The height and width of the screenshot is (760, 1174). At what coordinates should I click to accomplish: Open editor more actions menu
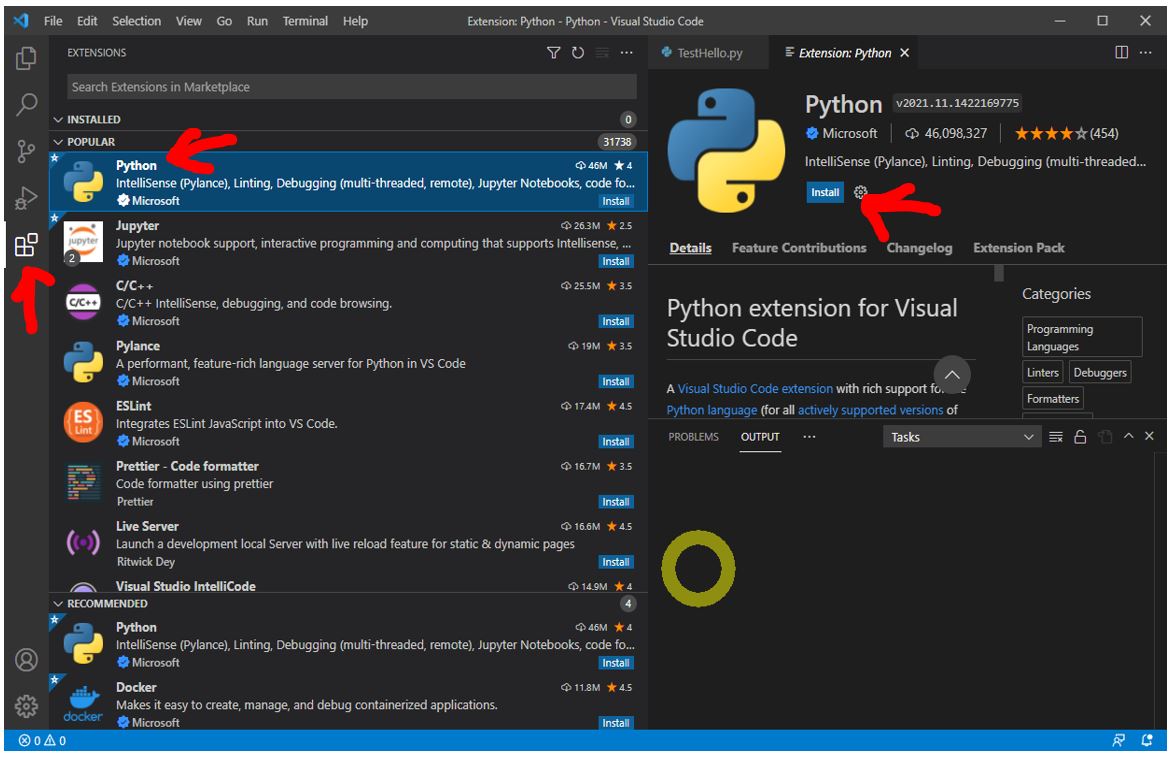[1146, 52]
